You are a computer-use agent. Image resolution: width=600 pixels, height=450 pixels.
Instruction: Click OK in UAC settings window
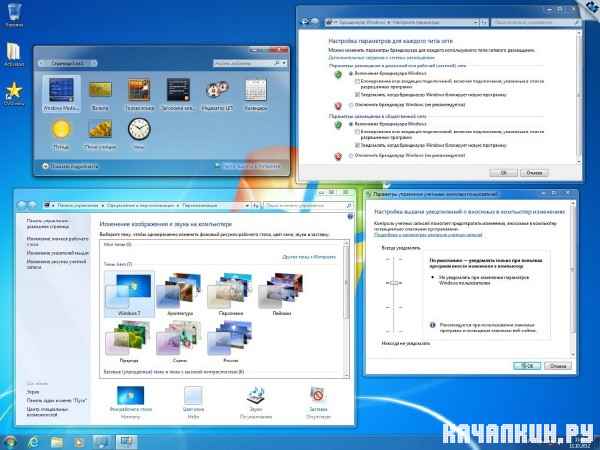pos(527,366)
